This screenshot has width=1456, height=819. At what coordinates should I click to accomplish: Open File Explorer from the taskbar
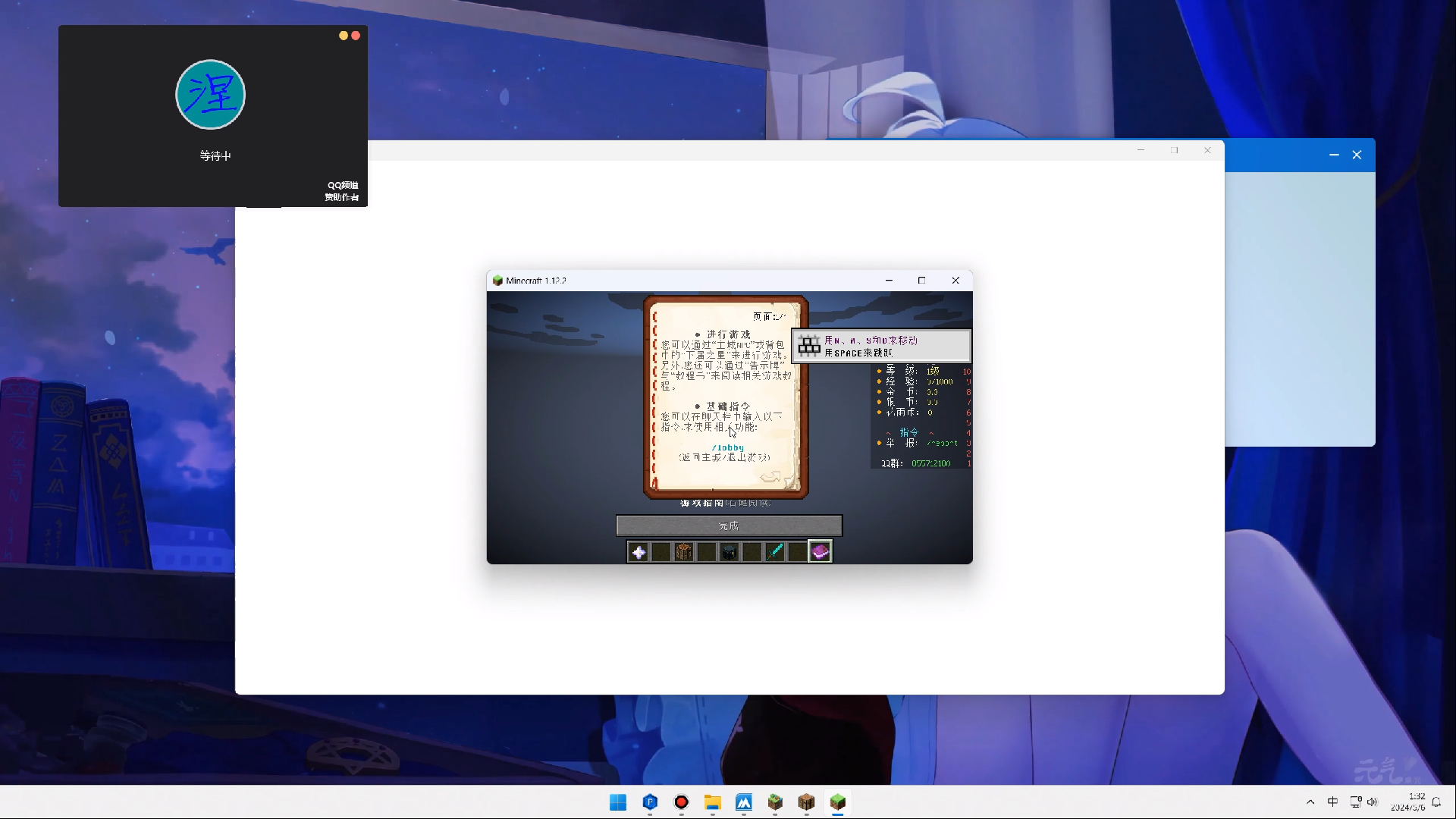712,802
